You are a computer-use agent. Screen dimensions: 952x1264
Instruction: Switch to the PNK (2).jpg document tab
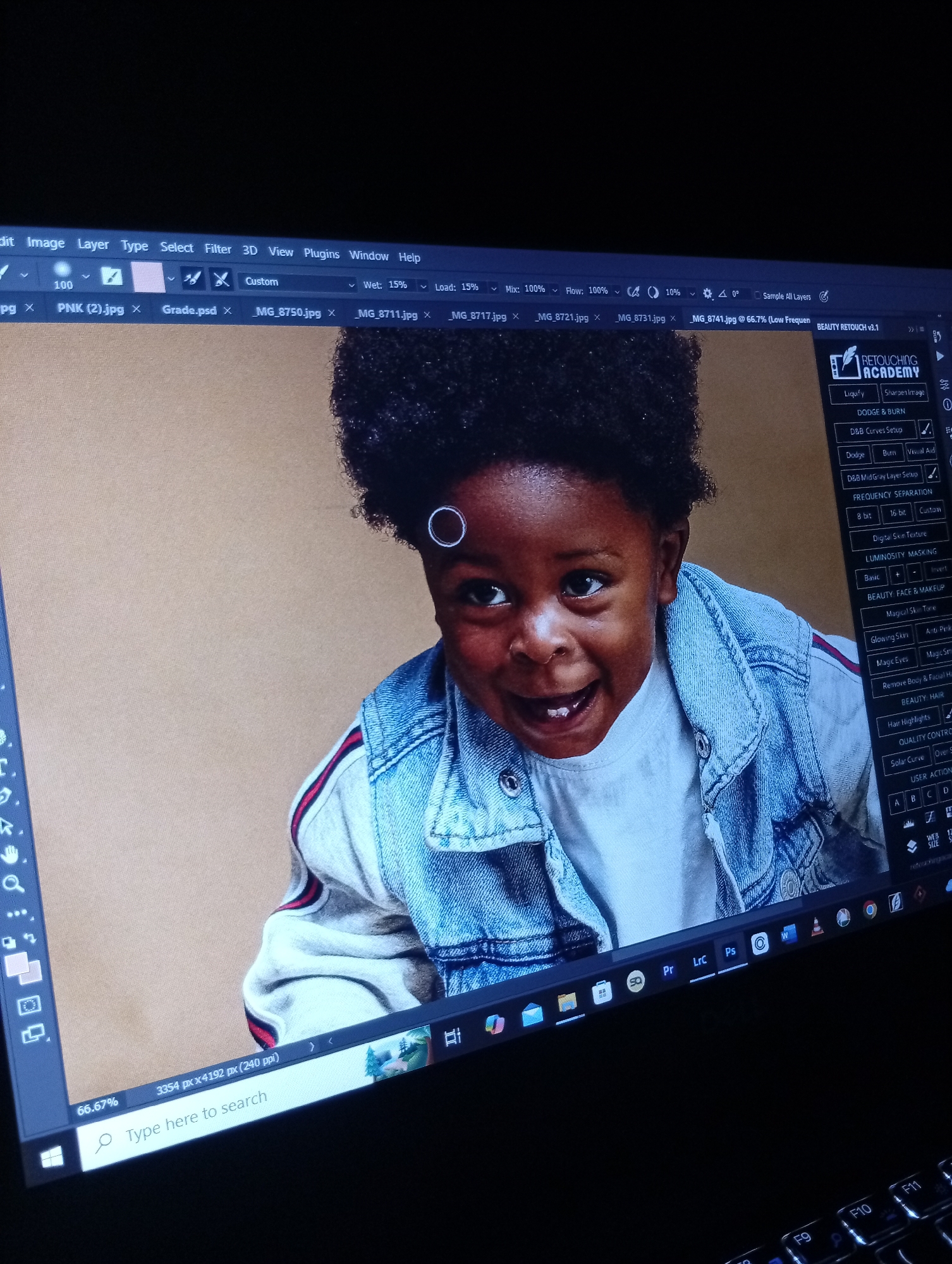point(90,308)
